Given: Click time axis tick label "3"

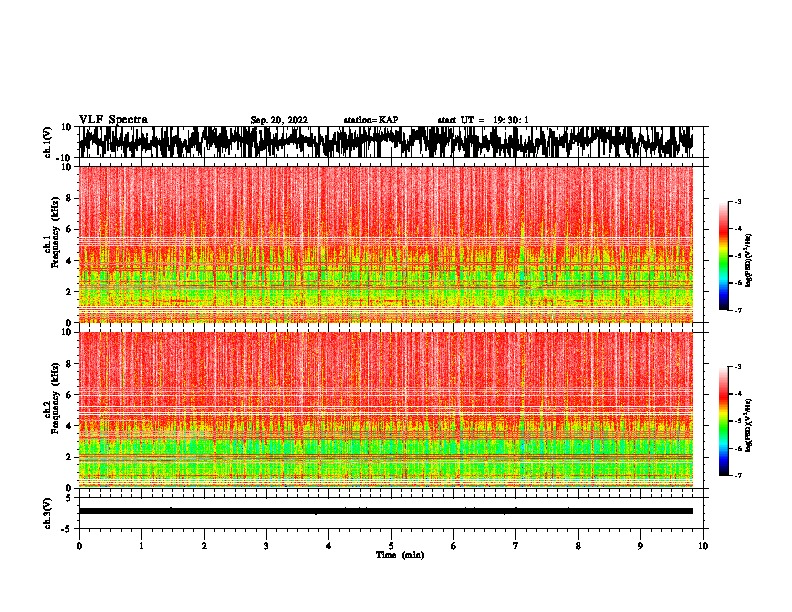Looking at the screenshot, I should coord(266,546).
